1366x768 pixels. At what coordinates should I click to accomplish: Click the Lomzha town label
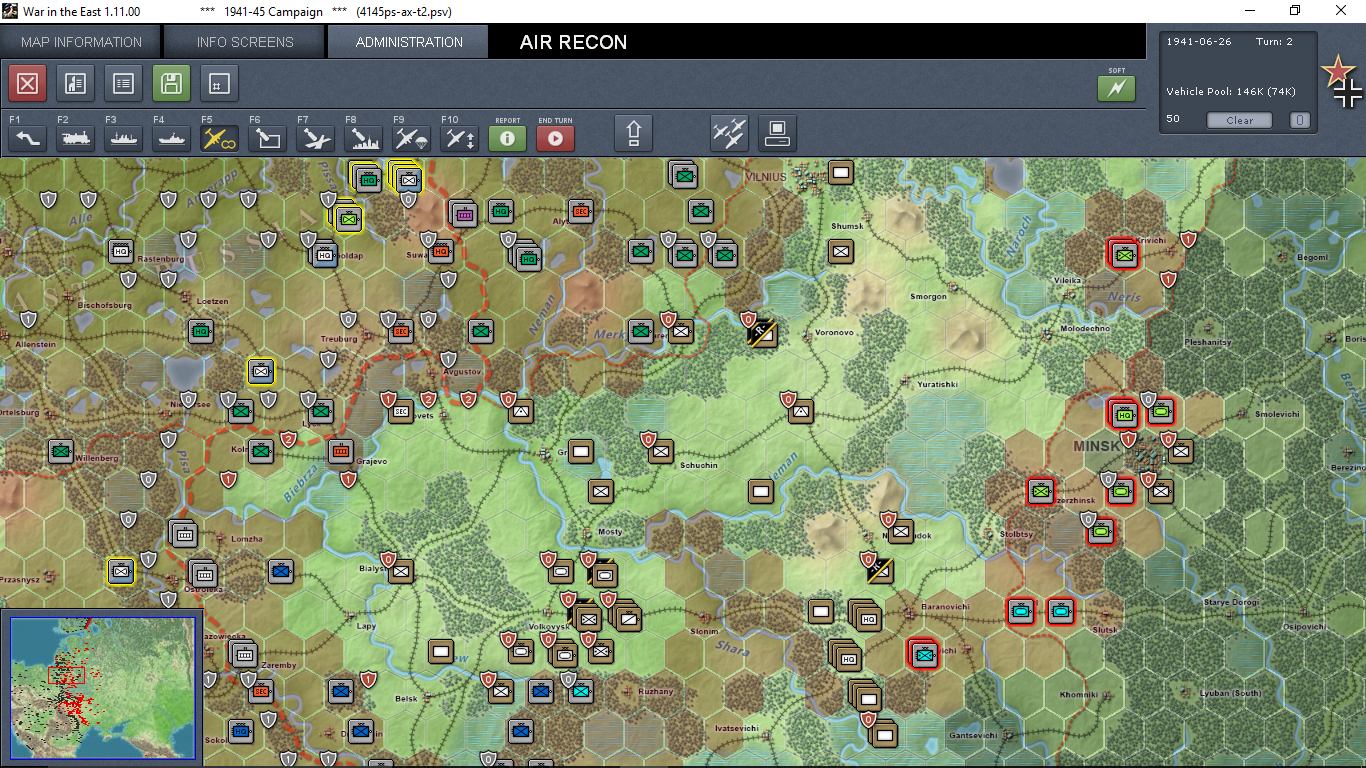246,539
